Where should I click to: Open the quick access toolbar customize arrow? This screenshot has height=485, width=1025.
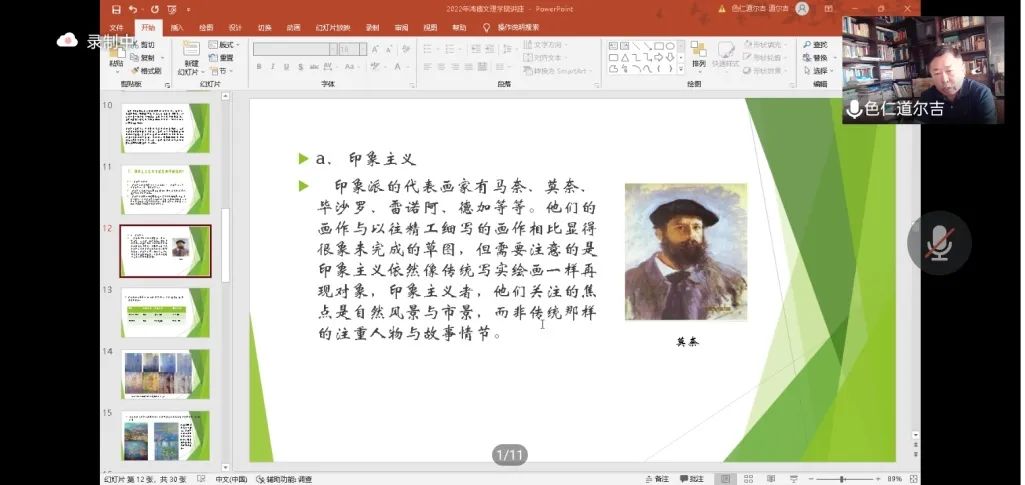(188, 10)
